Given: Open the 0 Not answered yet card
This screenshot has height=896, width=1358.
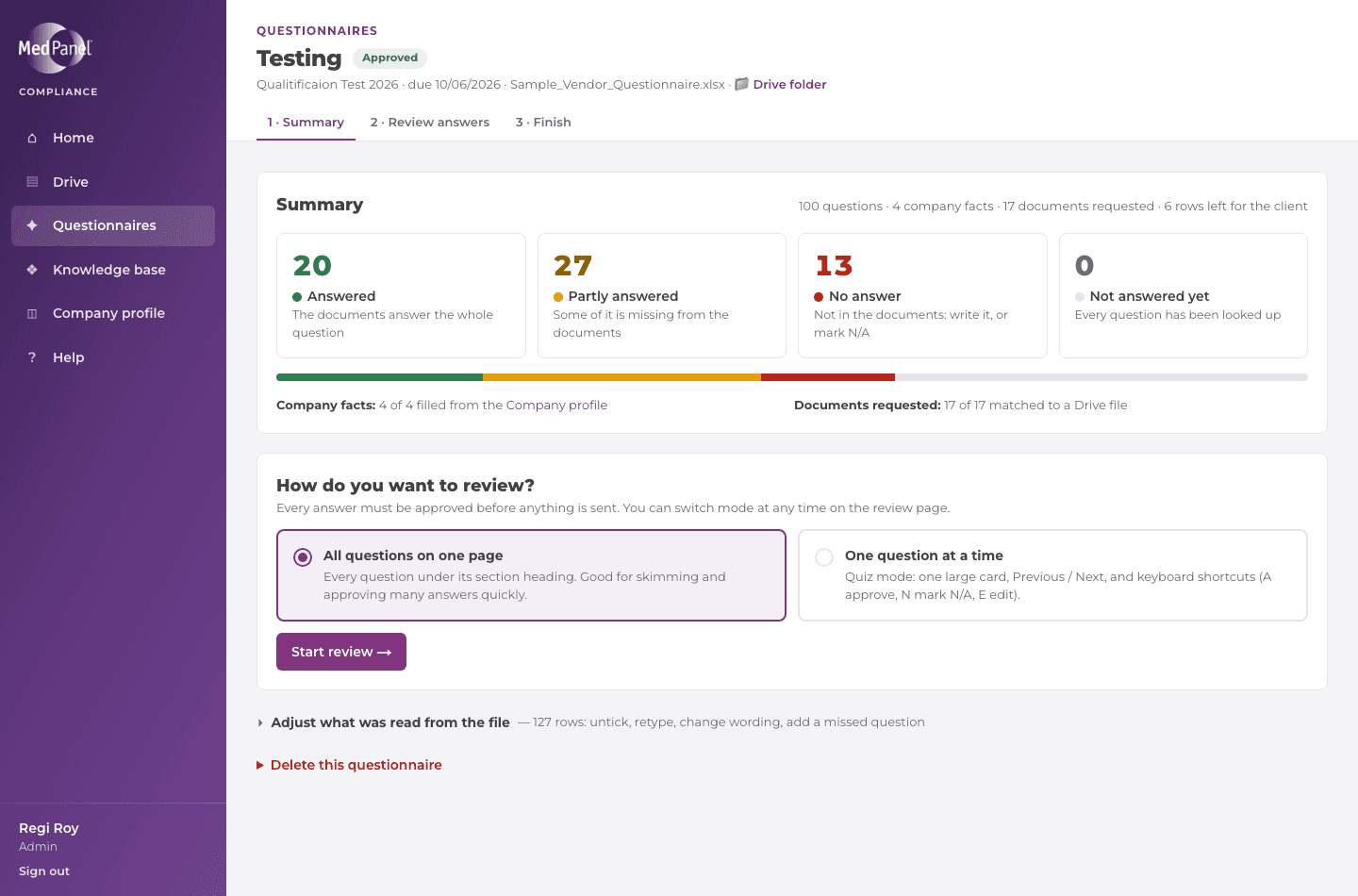Looking at the screenshot, I should 1184,296.
